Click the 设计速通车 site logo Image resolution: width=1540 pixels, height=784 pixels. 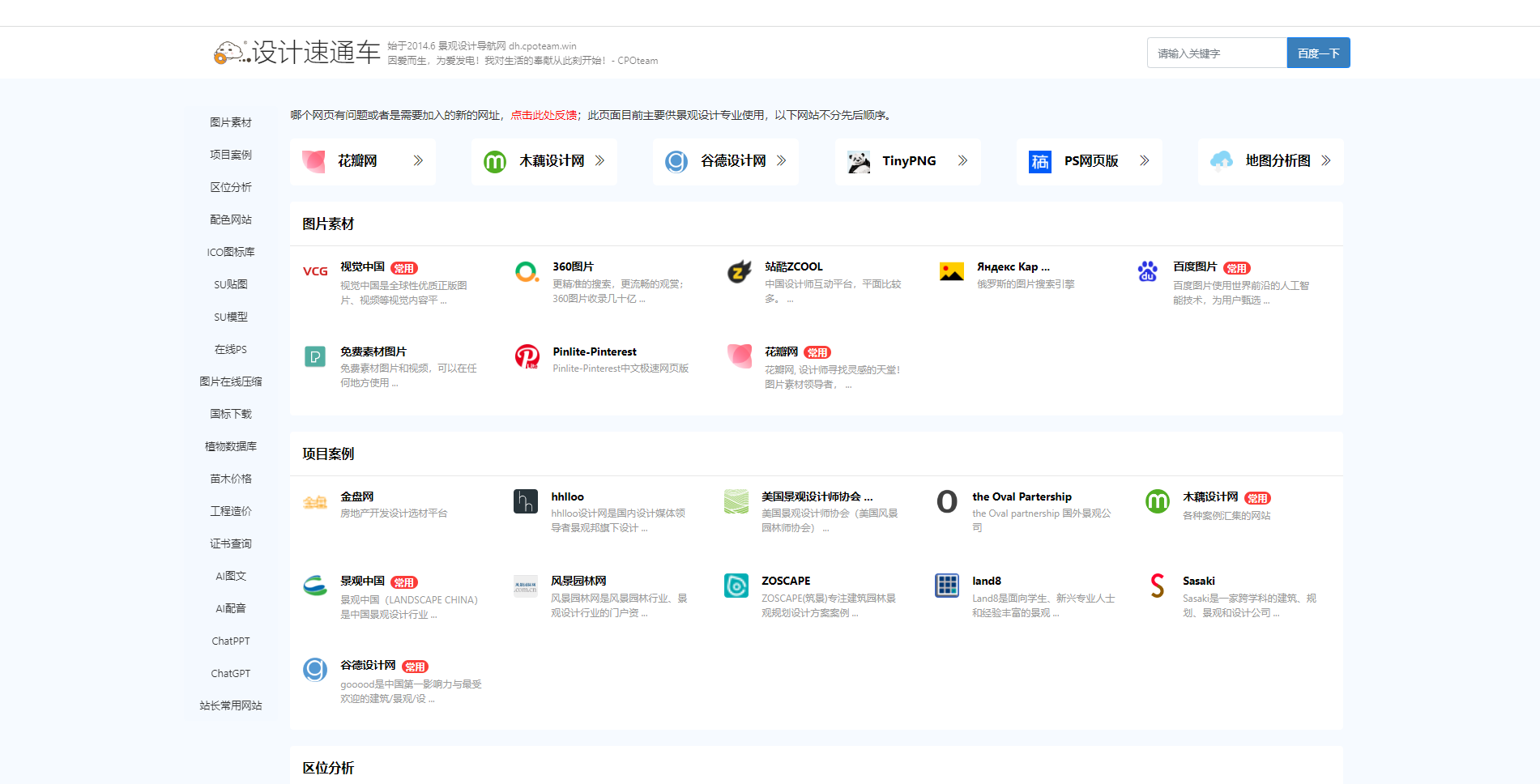[x=296, y=53]
